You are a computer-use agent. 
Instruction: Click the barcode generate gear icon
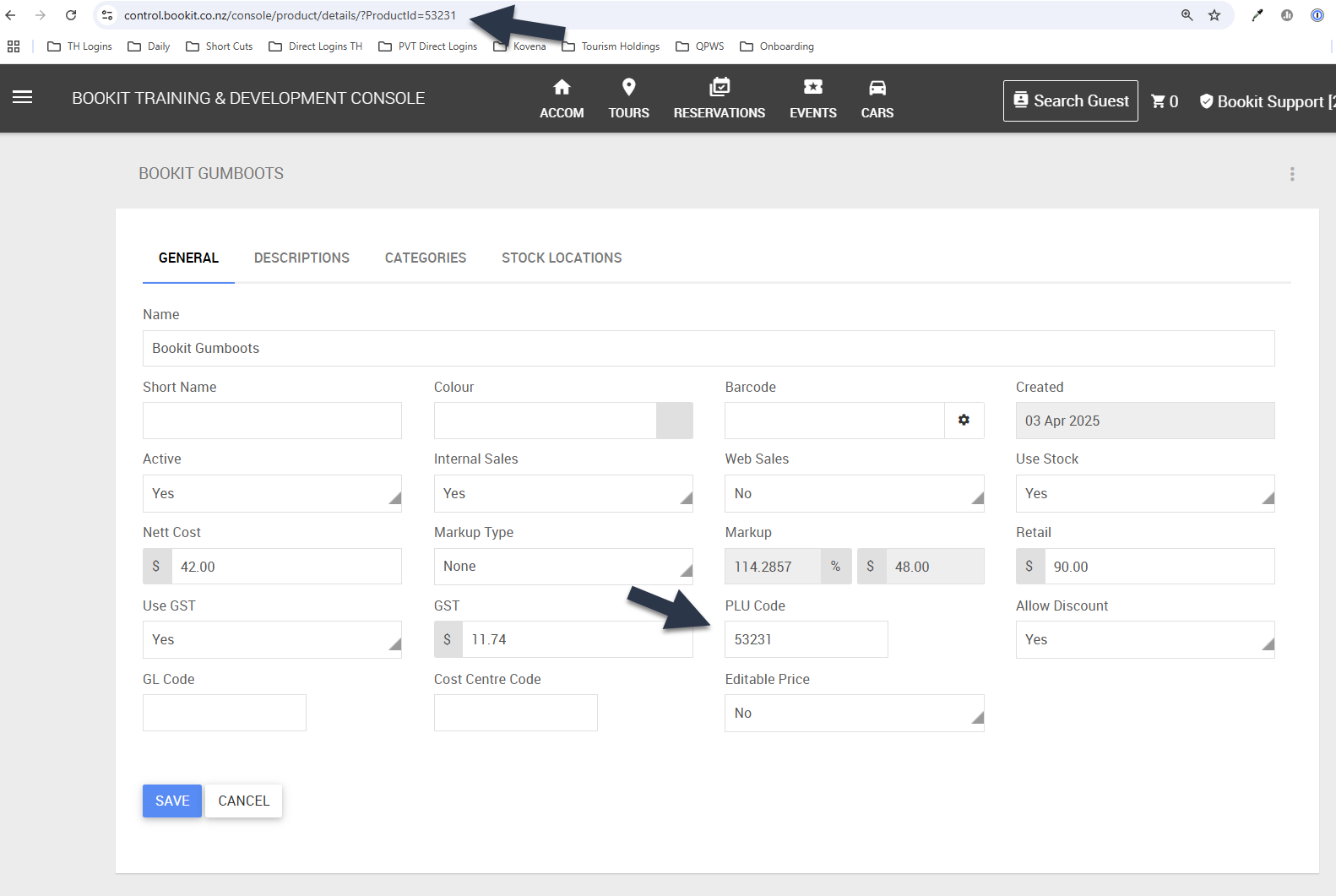[x=964, y=421]
